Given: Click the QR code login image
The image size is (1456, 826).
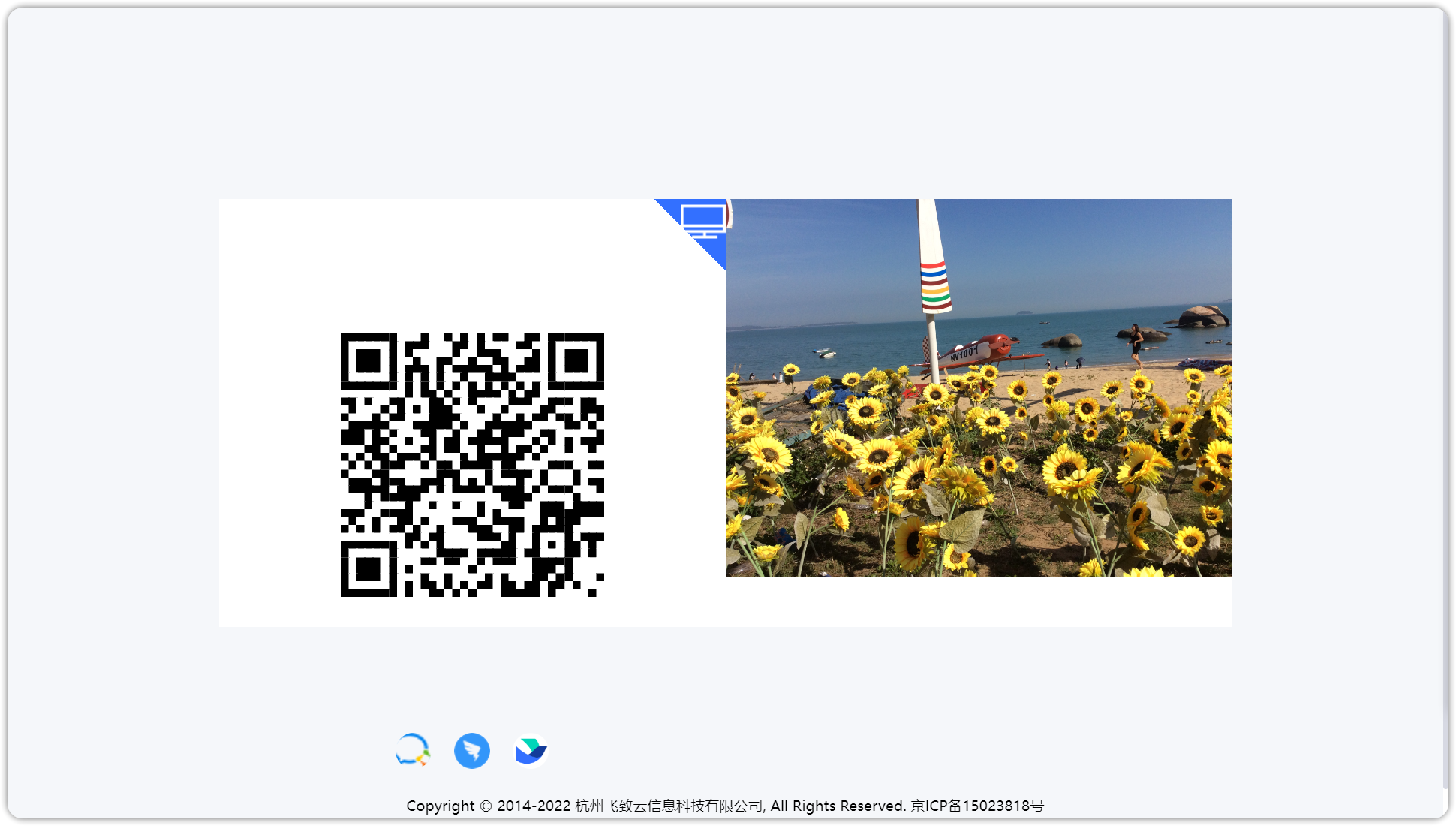Looking at the screenshot, I should pyautogui.click(x=472, y=465).
